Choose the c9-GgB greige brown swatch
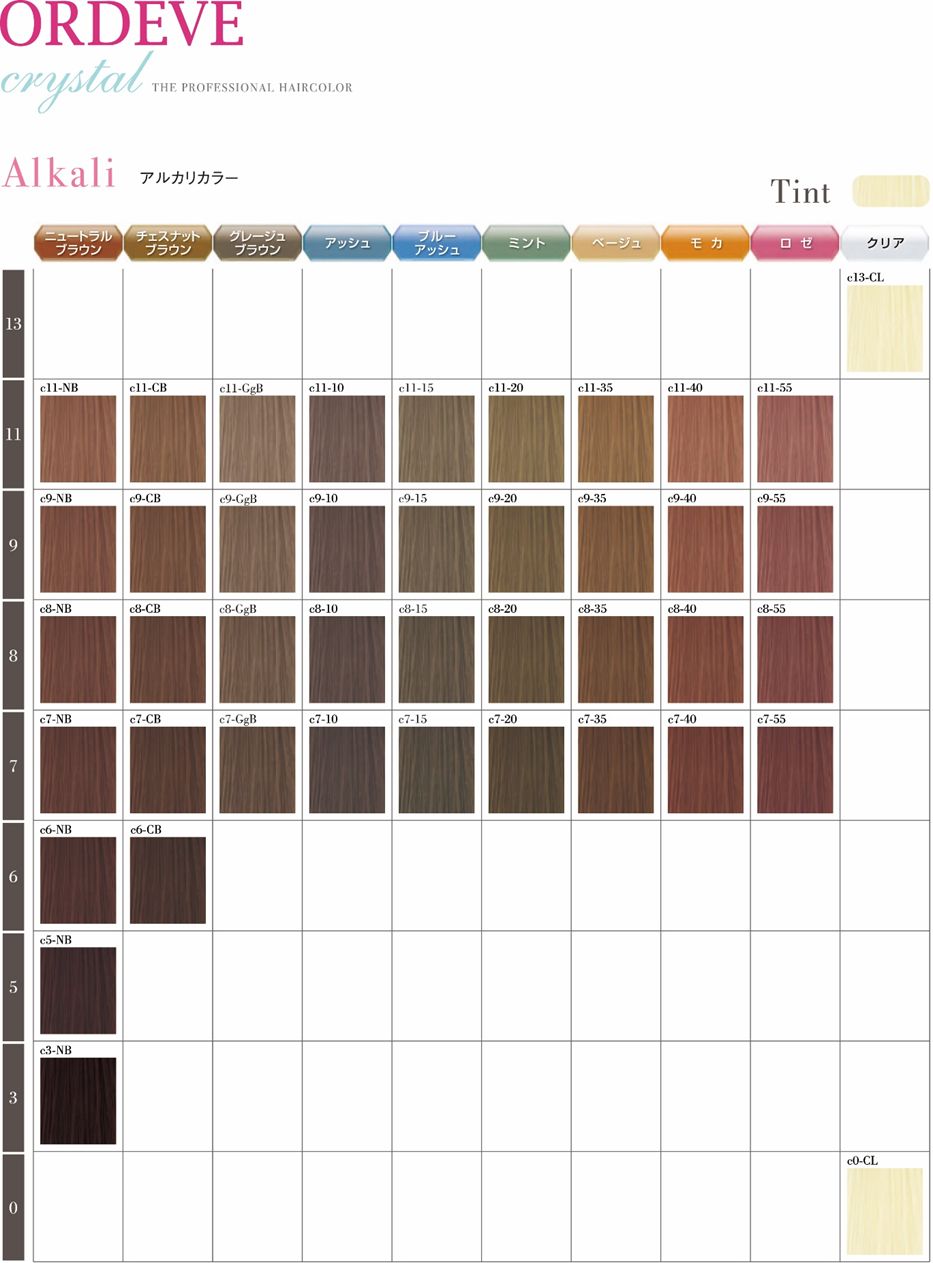Image resolution: width=933 pixels, height=1263 pixels. pos(257,549)
